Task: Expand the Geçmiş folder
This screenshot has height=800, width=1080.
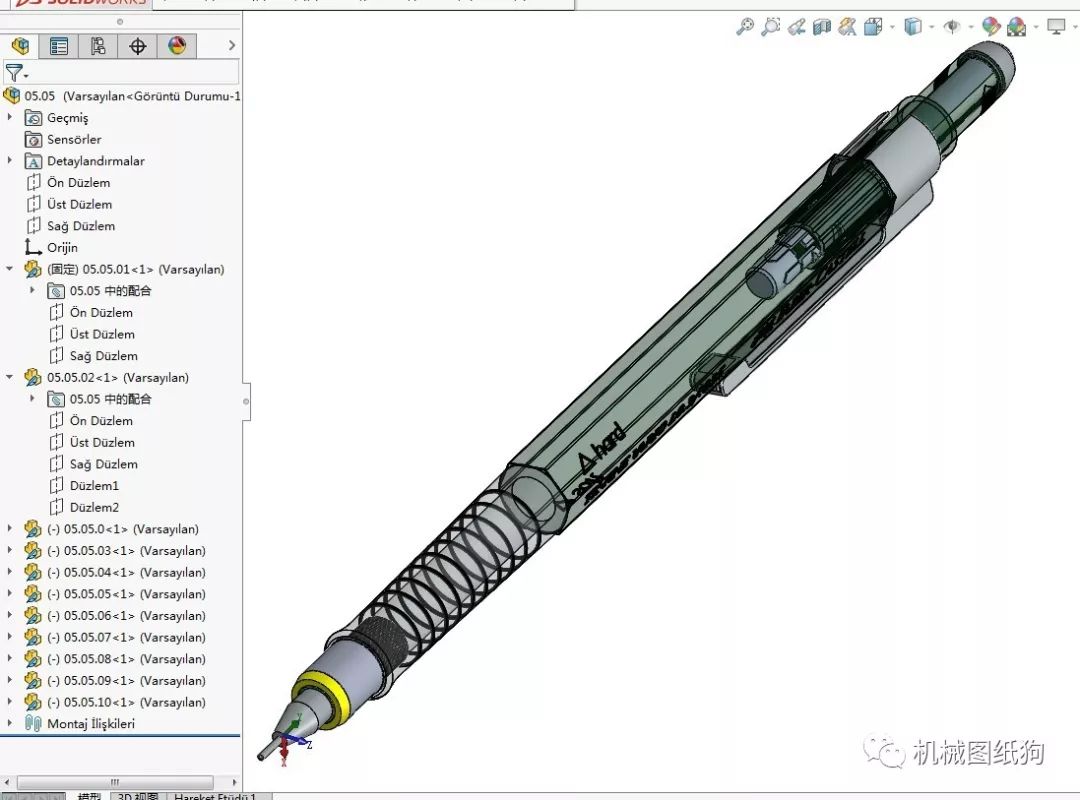Action: tap(10, 117)
